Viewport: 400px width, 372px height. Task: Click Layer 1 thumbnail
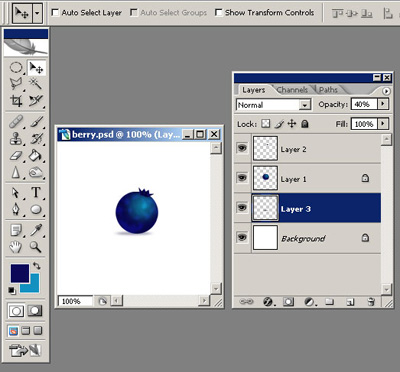[265, 178]
